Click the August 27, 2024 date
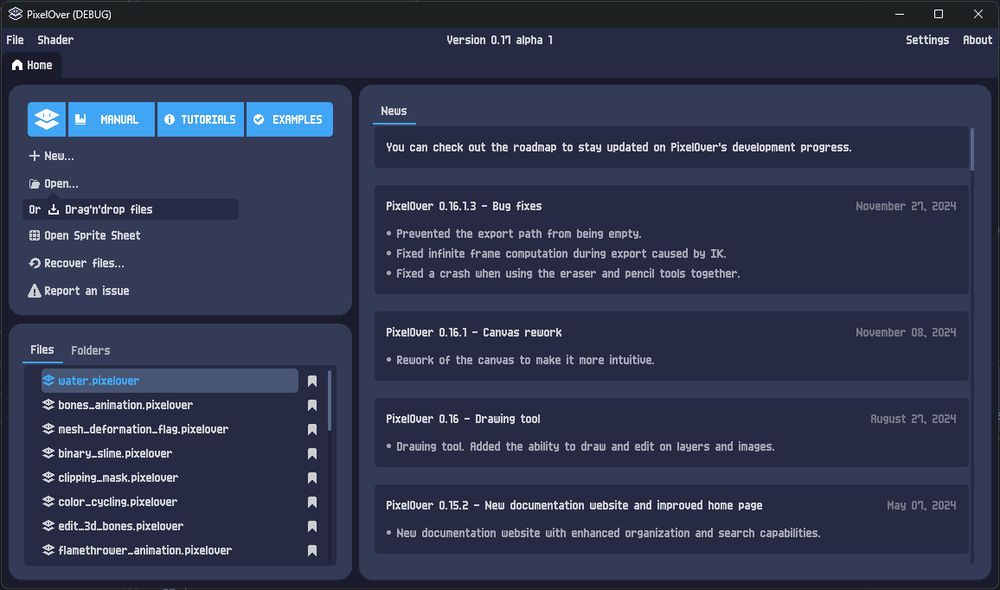 (x=913, y=419)
